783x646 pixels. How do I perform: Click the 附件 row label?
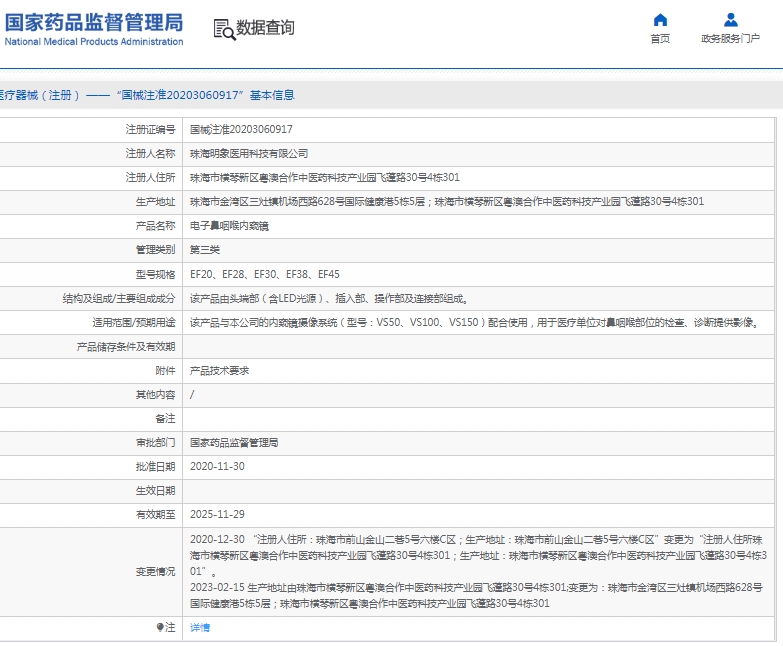(165, 370)
